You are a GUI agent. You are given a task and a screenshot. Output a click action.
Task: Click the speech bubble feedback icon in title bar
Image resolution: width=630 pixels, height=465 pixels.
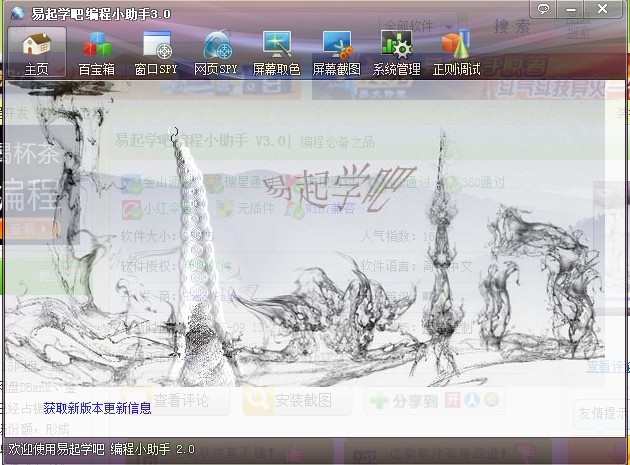(545, 9)
